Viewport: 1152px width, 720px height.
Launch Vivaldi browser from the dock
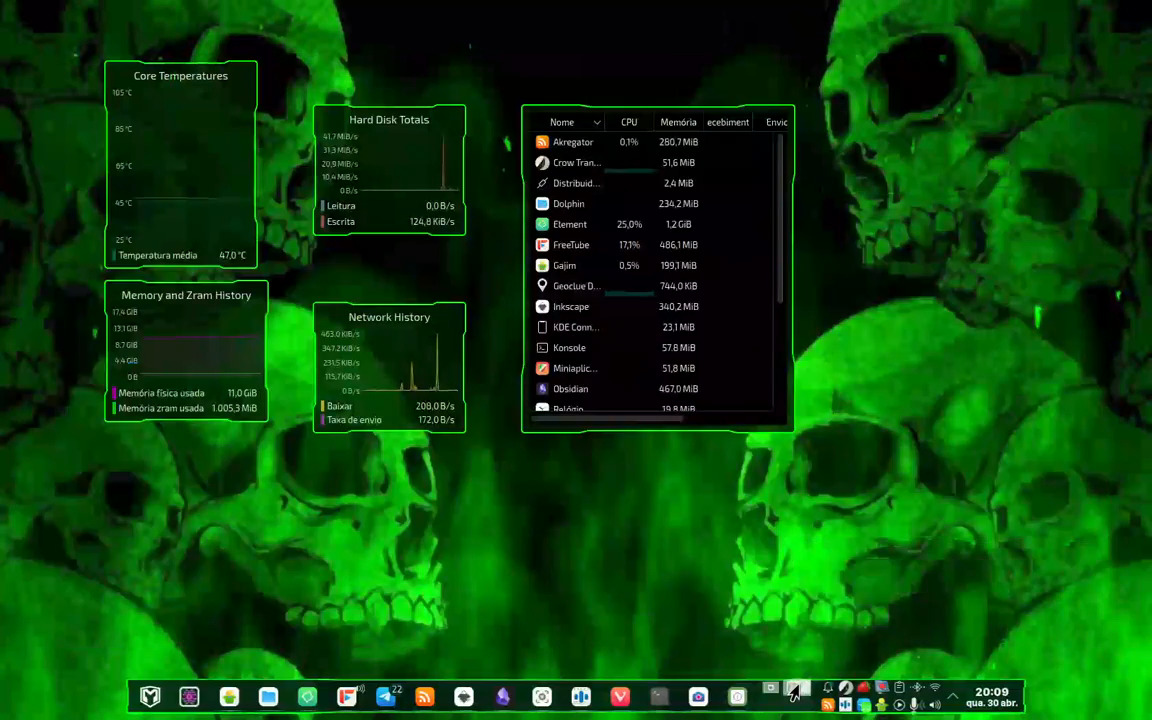[x=620, y=696]
